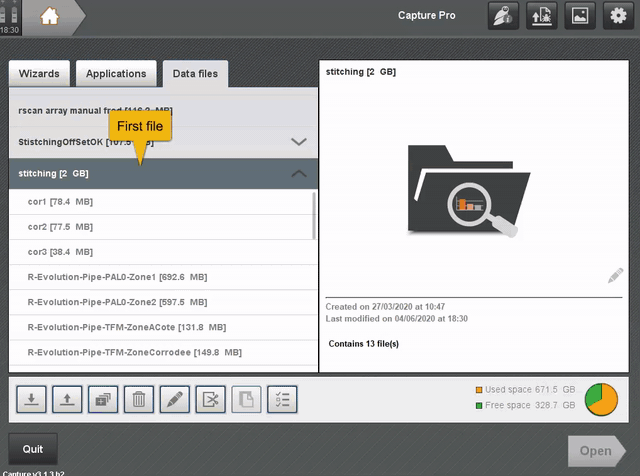This screenshot has width=640, height=476.
Task: Click the paste toolbar button
Action: 246,399
